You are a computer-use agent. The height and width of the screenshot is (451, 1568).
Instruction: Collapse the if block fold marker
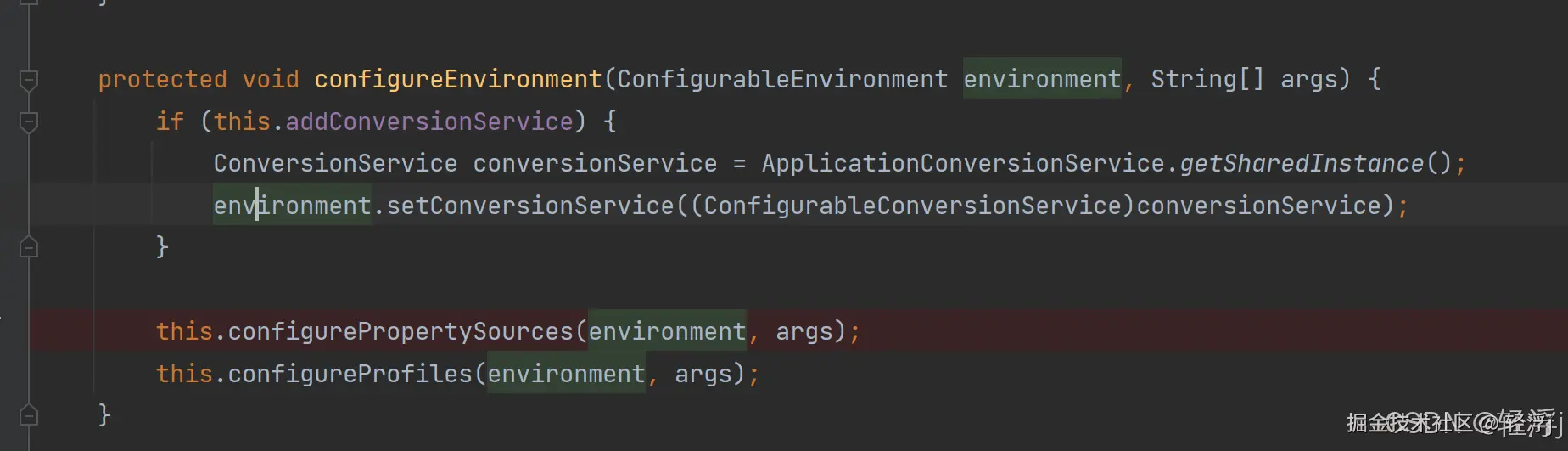29,122
